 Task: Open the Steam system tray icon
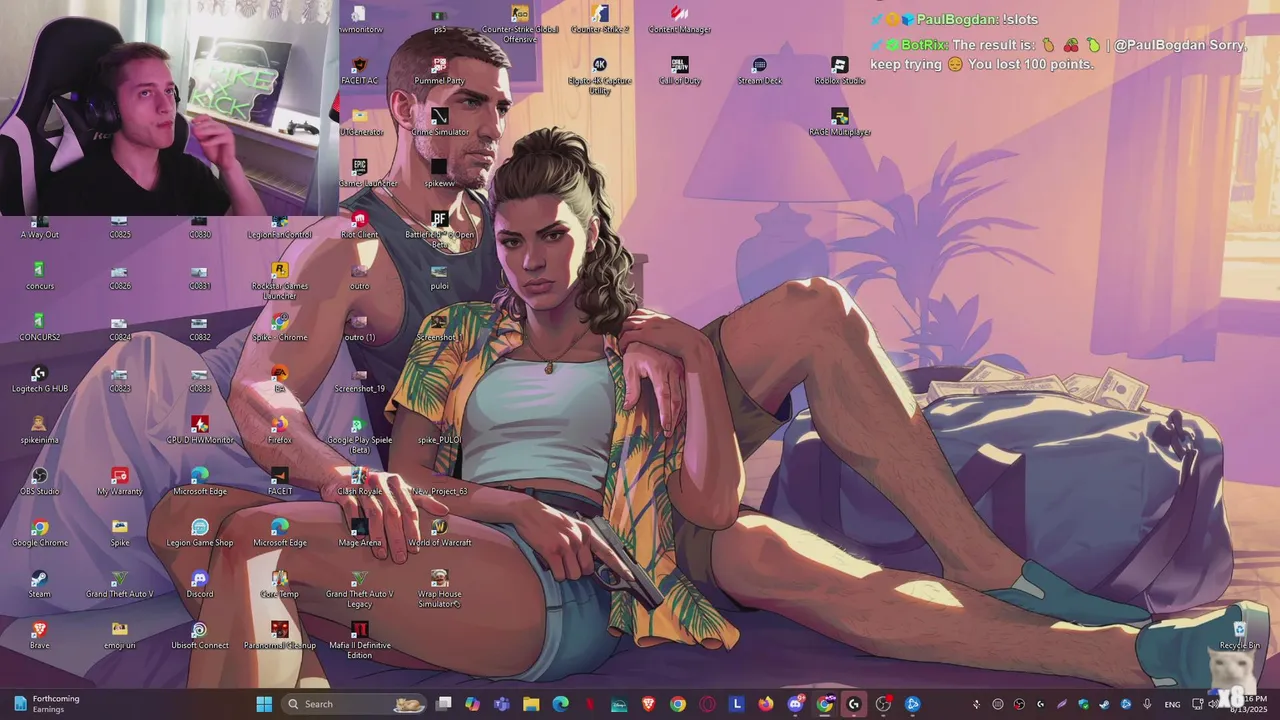(x=1104, y=704)
